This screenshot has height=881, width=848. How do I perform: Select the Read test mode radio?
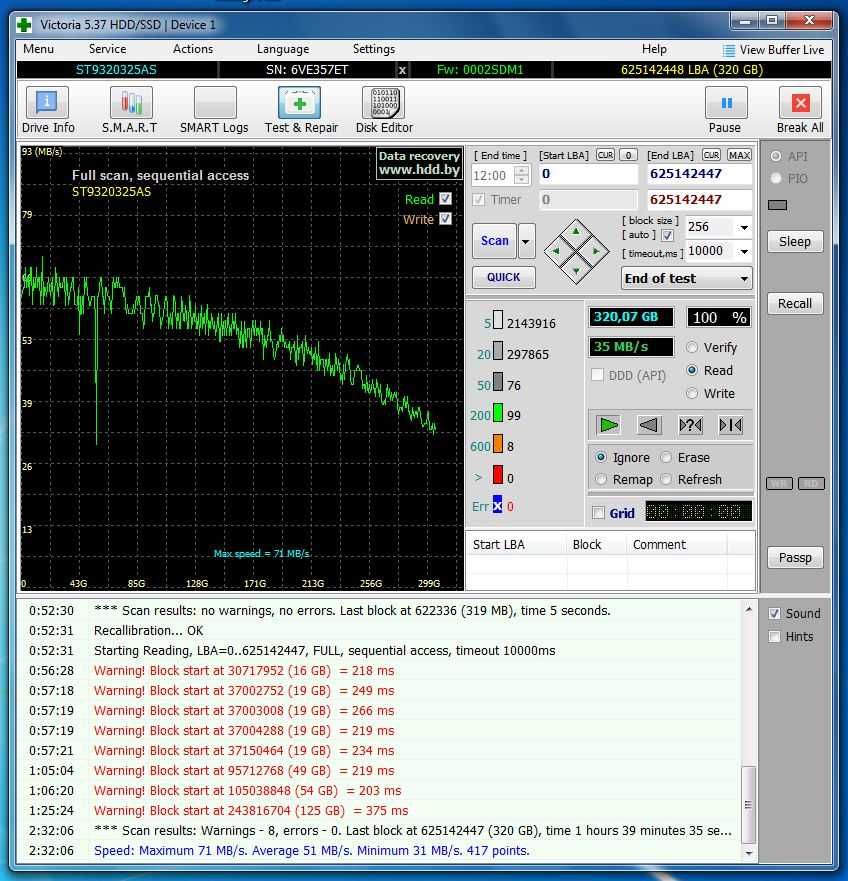692,370
